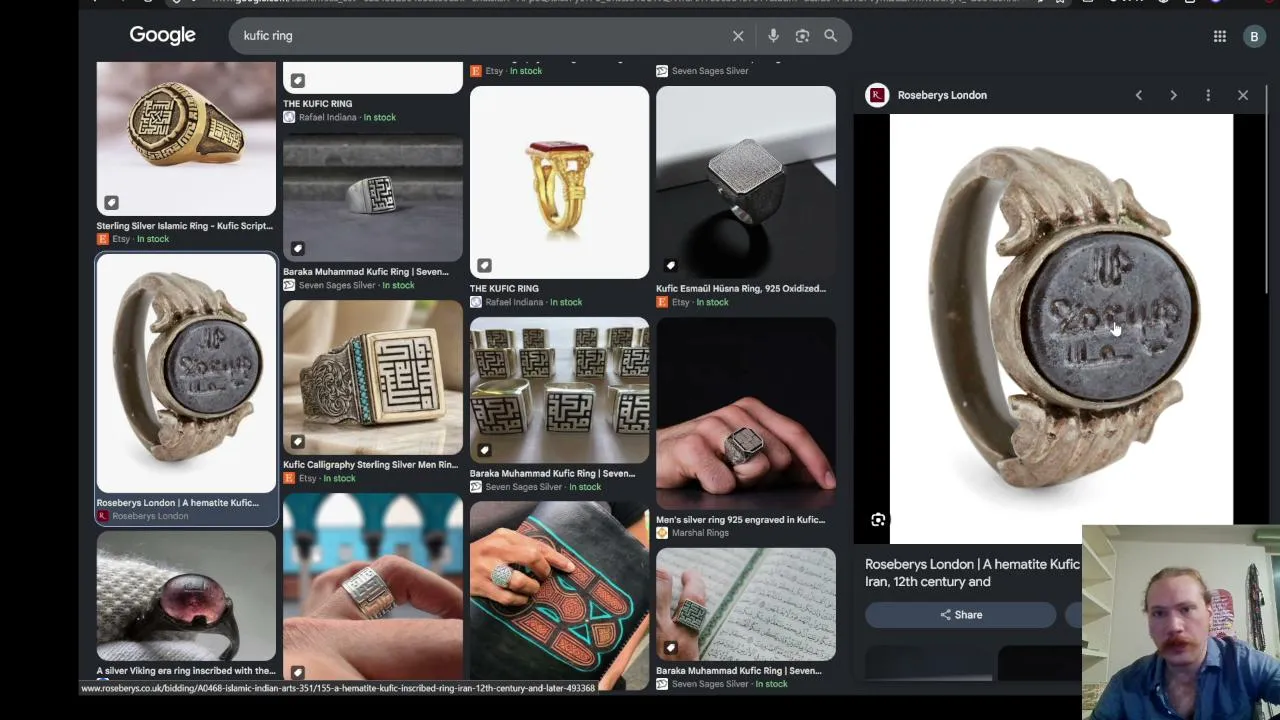Screen dimensions: 1280x720
Task: Open the Google account avatar B
Action: pyautogui.click(x=1254, y=36)
